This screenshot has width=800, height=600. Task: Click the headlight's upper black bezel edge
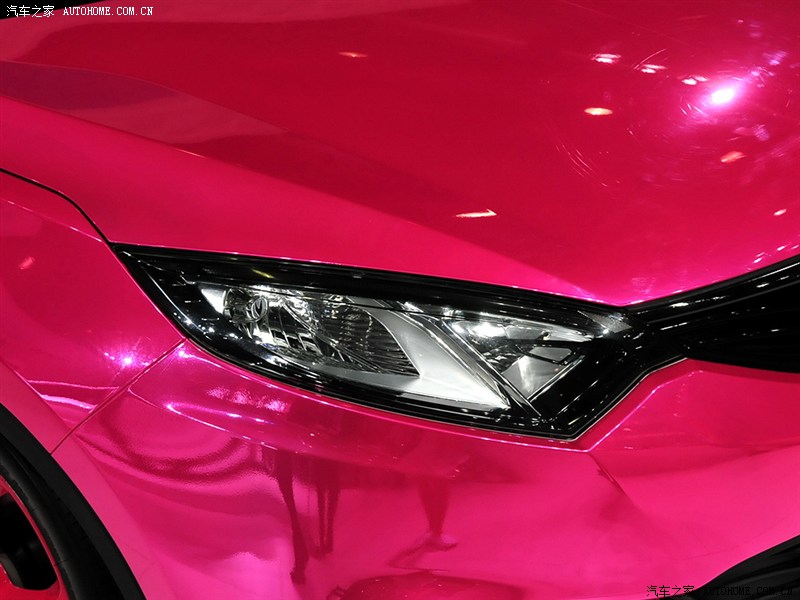click(x=400, y=277)
